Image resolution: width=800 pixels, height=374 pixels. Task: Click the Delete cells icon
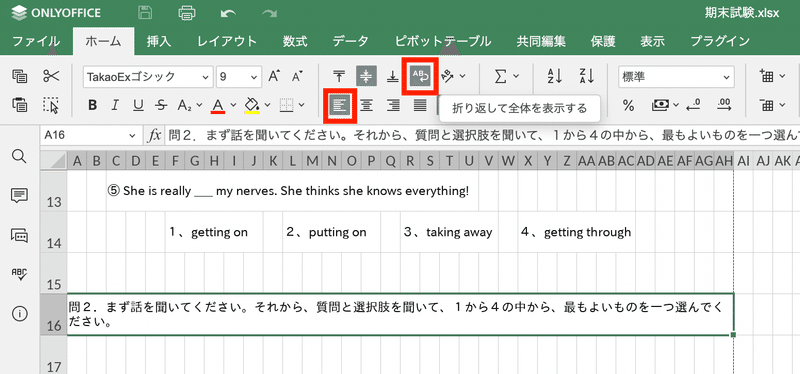pos(767,106)
